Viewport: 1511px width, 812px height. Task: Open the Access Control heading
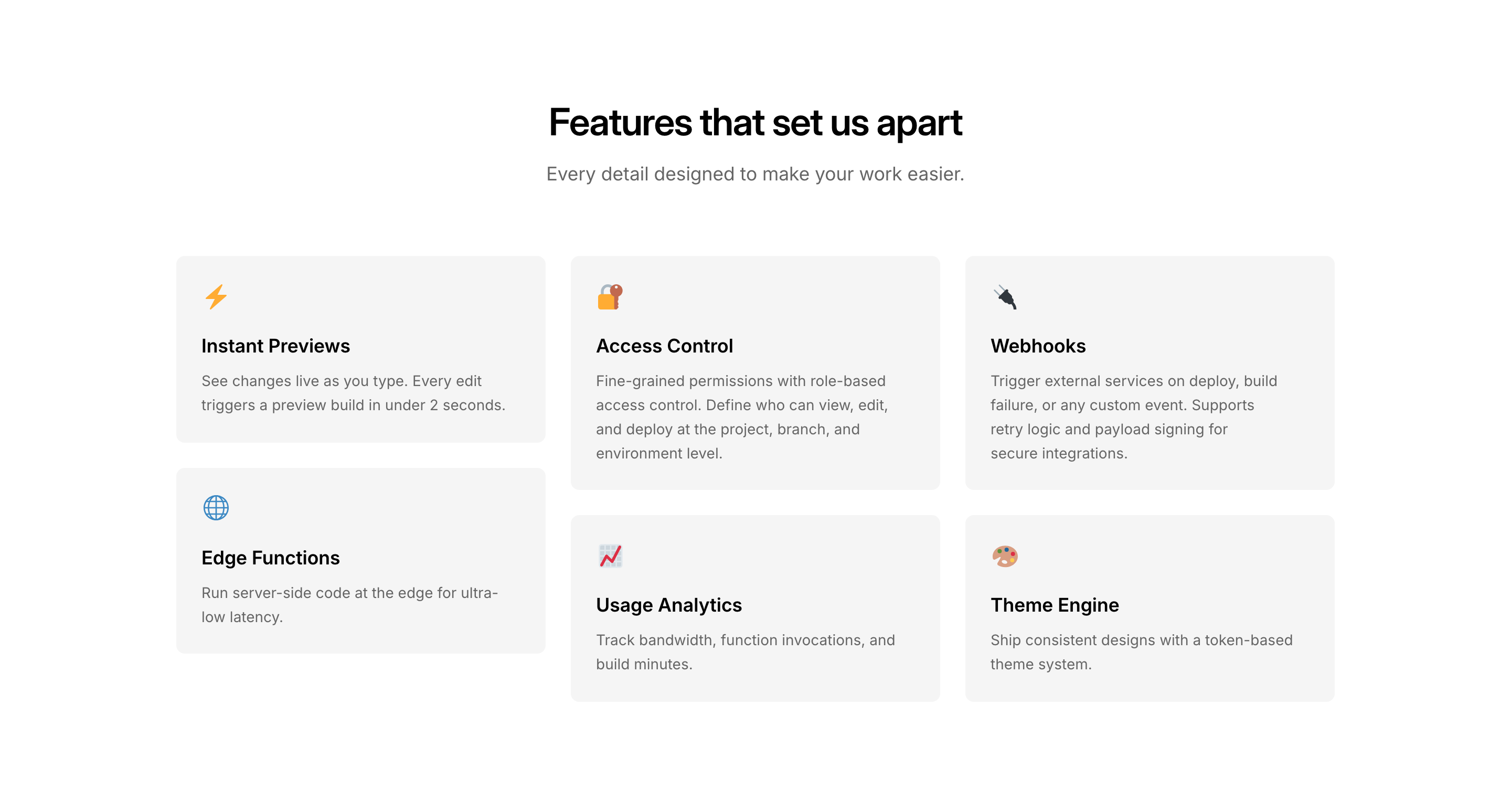[665, 346]
